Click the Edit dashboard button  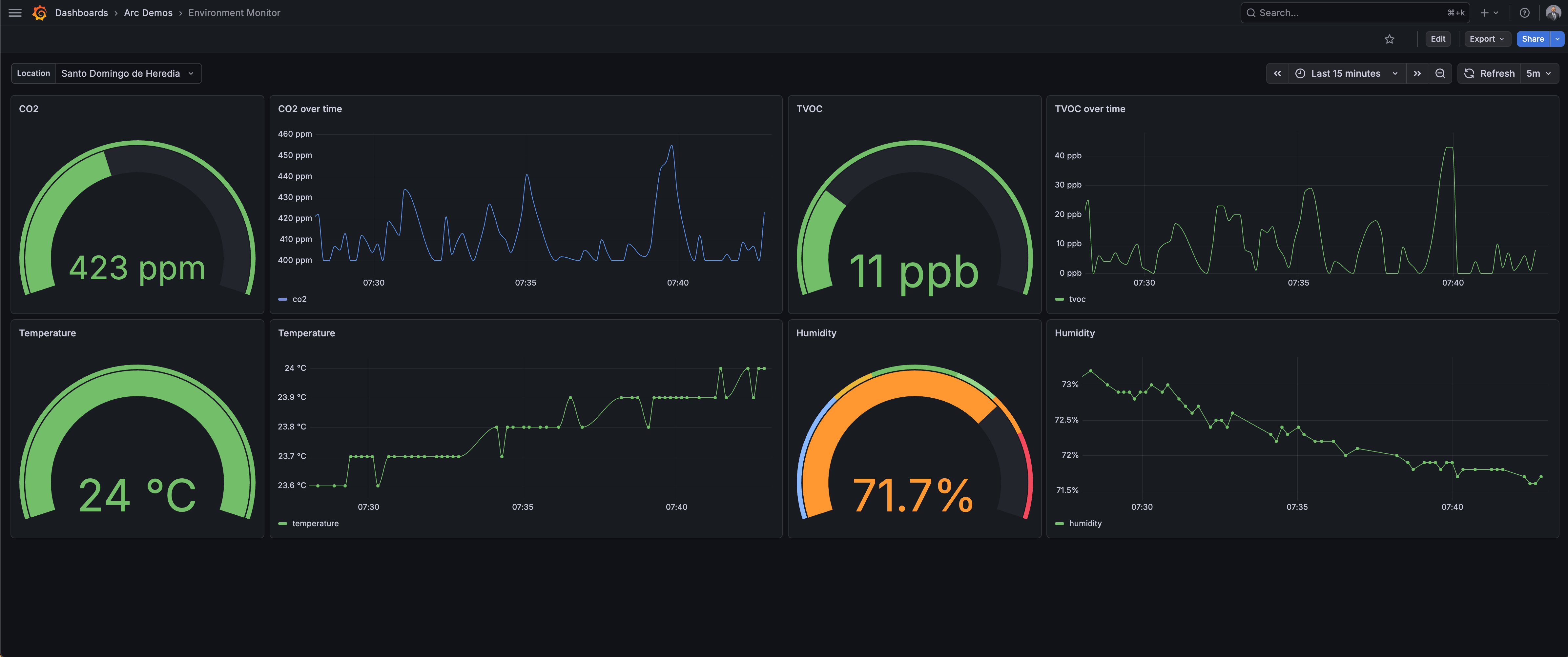1438,39
